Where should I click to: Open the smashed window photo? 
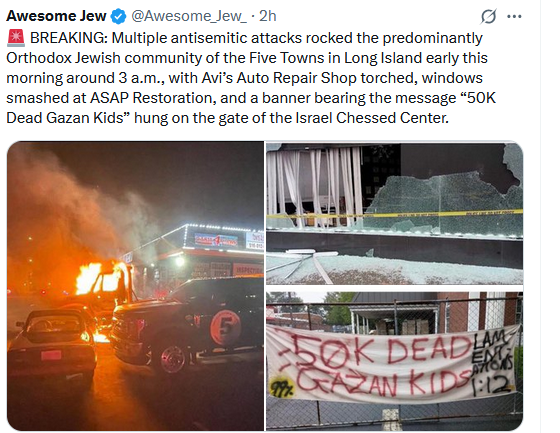pos(394,213)
